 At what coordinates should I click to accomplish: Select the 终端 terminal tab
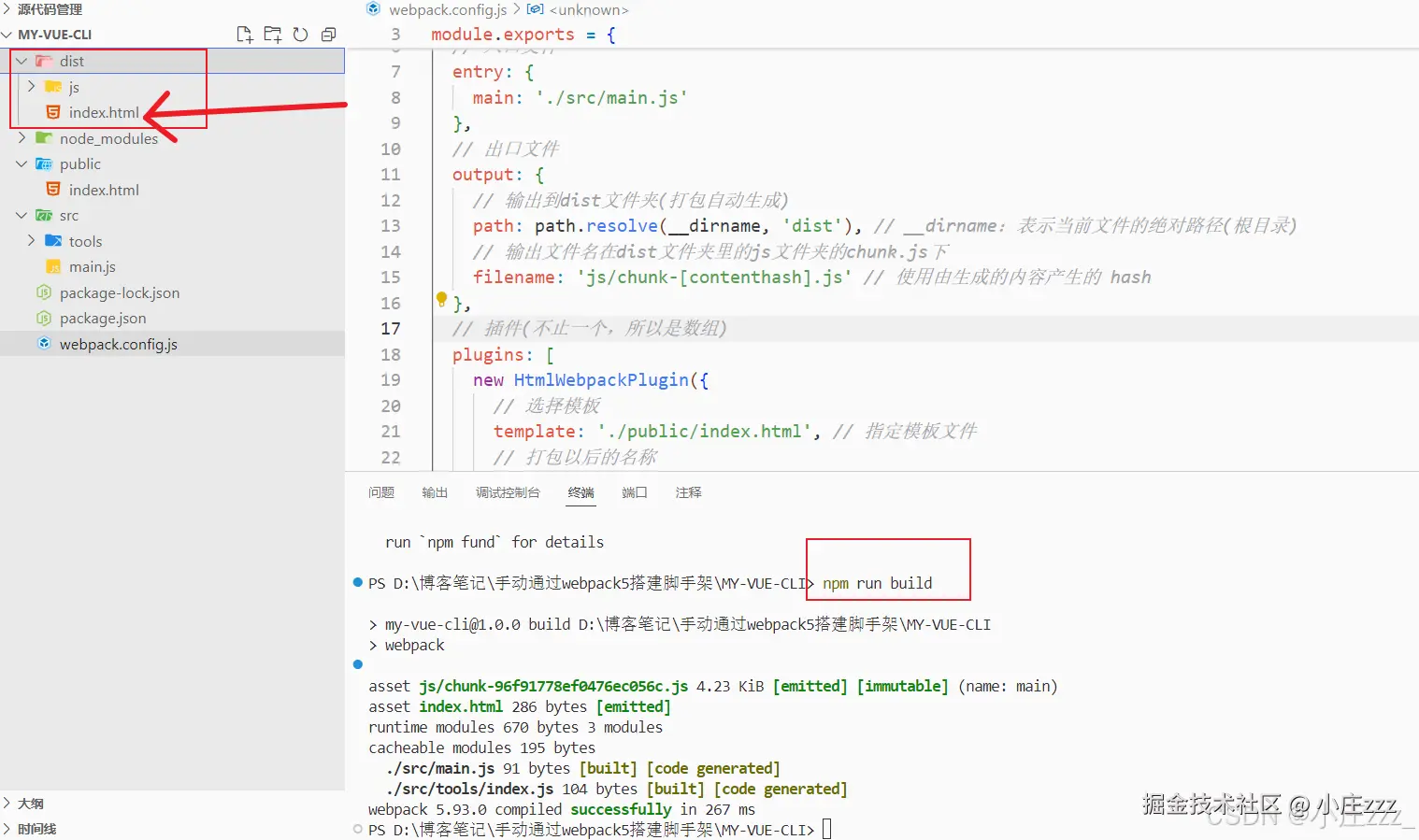[x=581, y=492]
